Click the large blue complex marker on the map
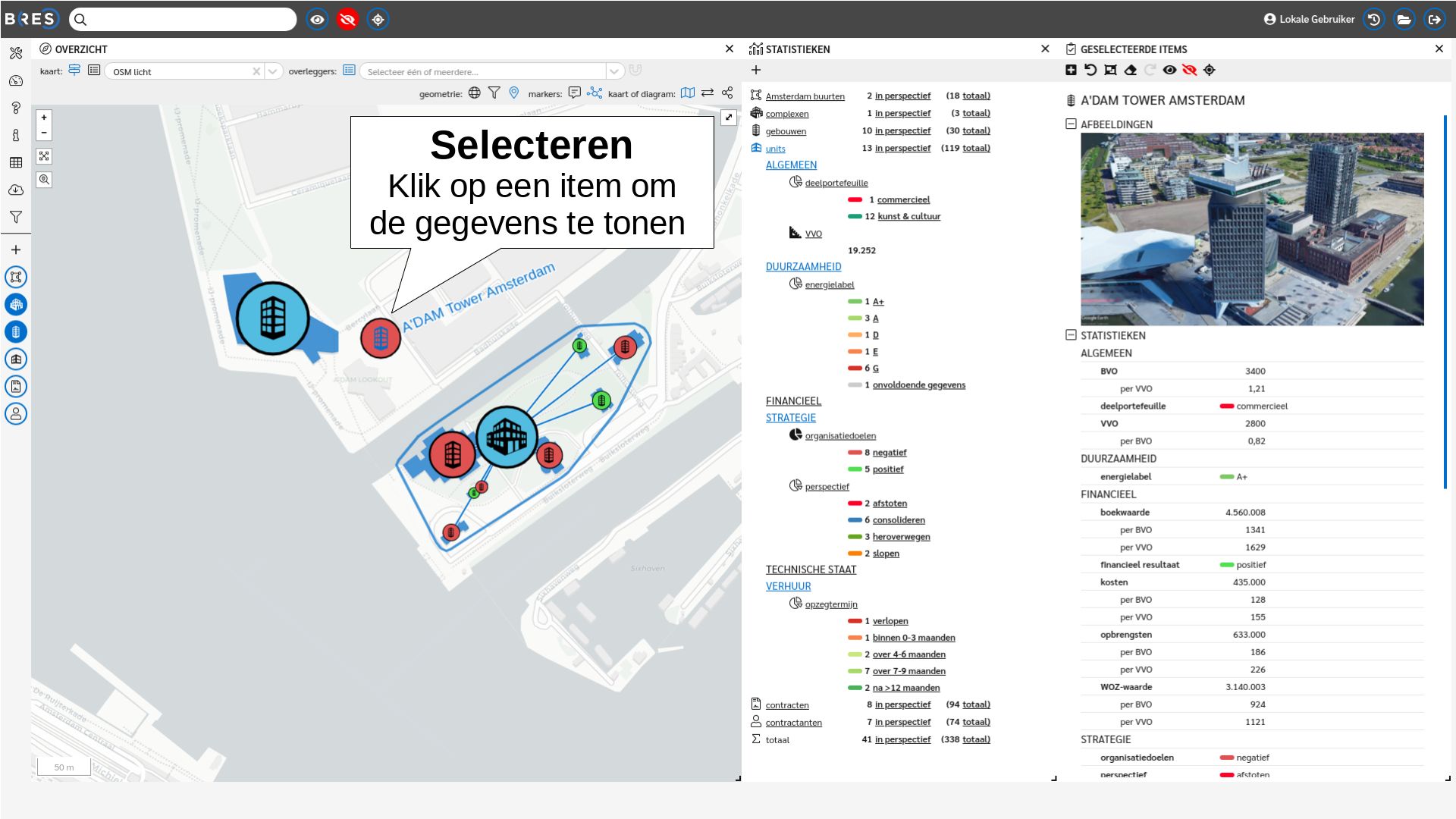Viewport: 1456px width, 819px height. click(507, 437)
